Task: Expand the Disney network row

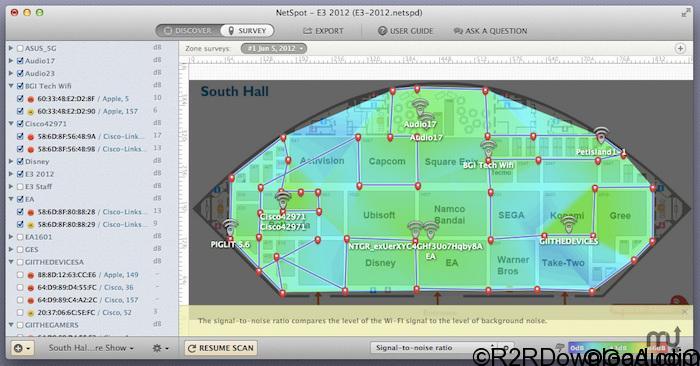Action: (x=11, y=161)
